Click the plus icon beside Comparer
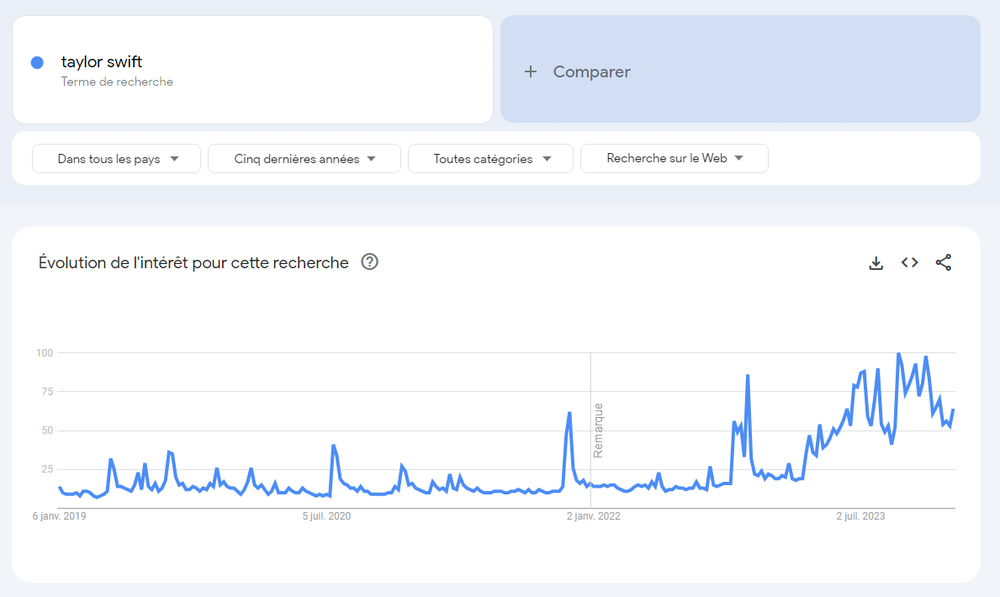 [x=531, y=72]
